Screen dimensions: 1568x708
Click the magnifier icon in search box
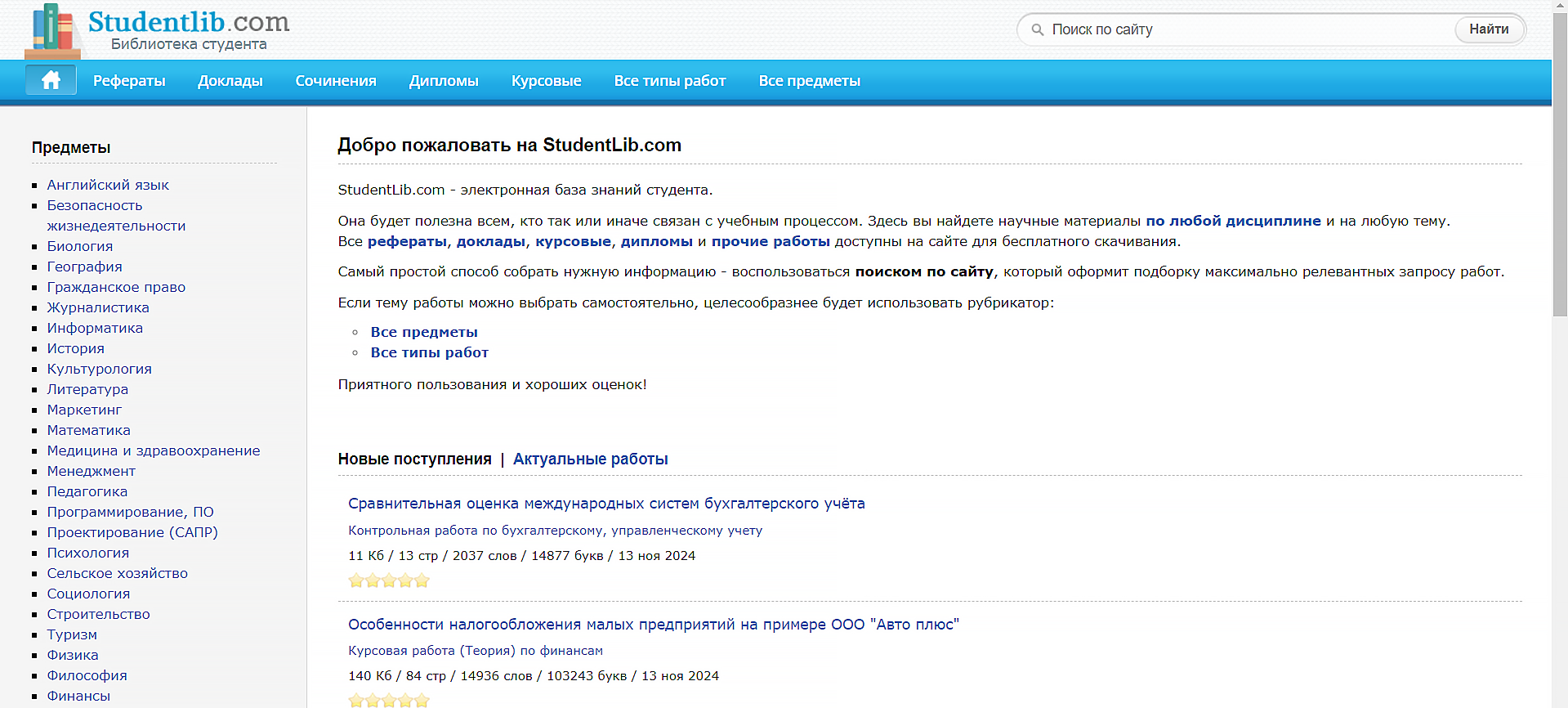pyautogui.click(x=1037, y=29)
